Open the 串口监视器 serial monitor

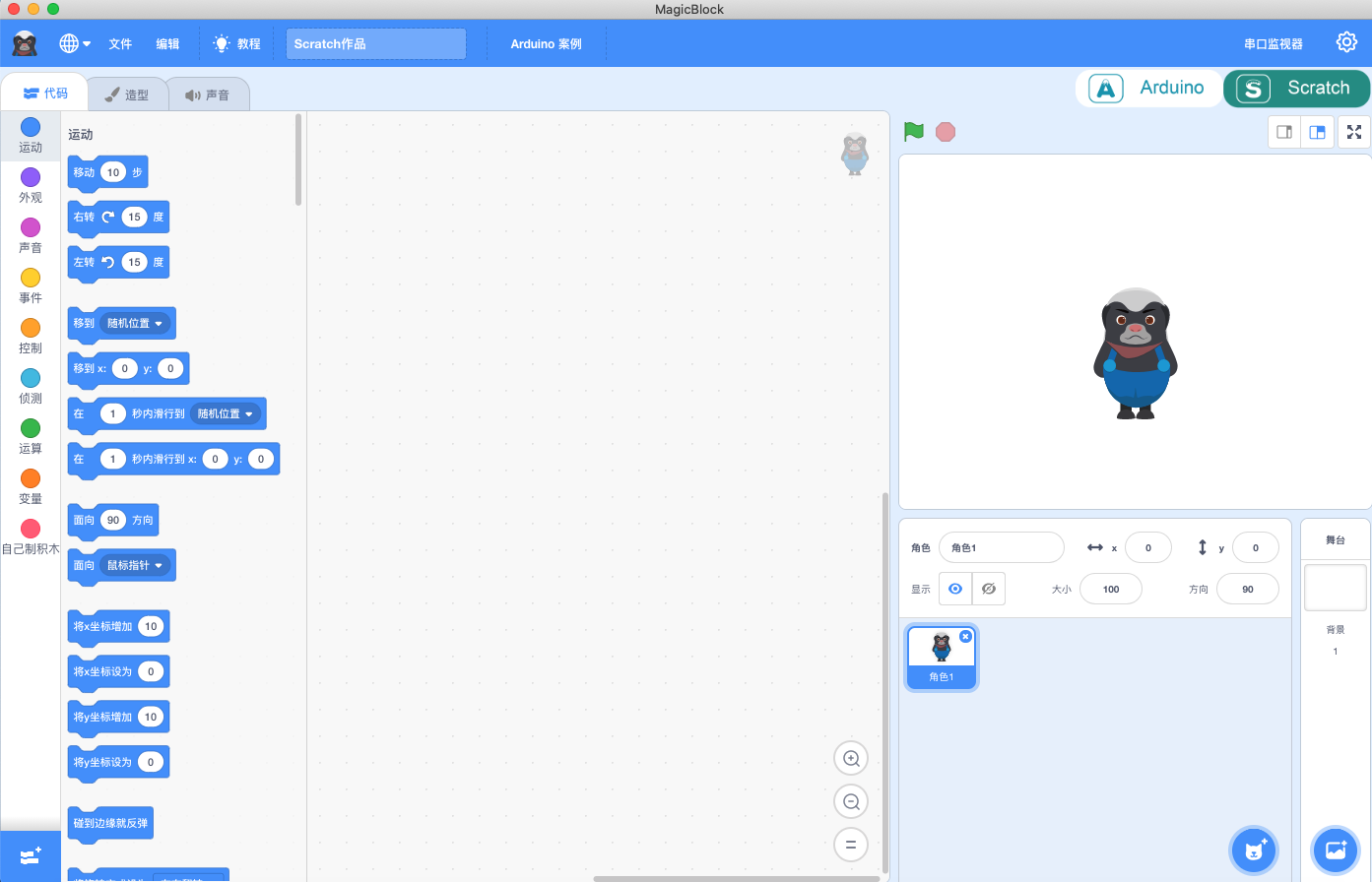[1274, 44]
